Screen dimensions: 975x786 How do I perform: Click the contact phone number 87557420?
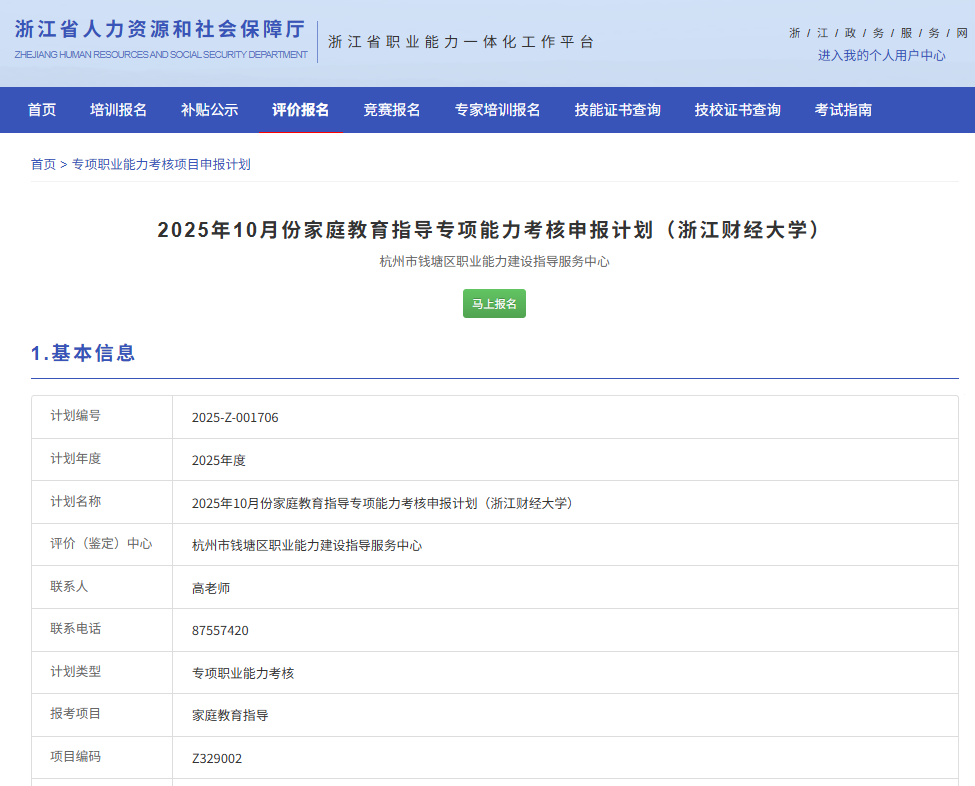(220, 631)
